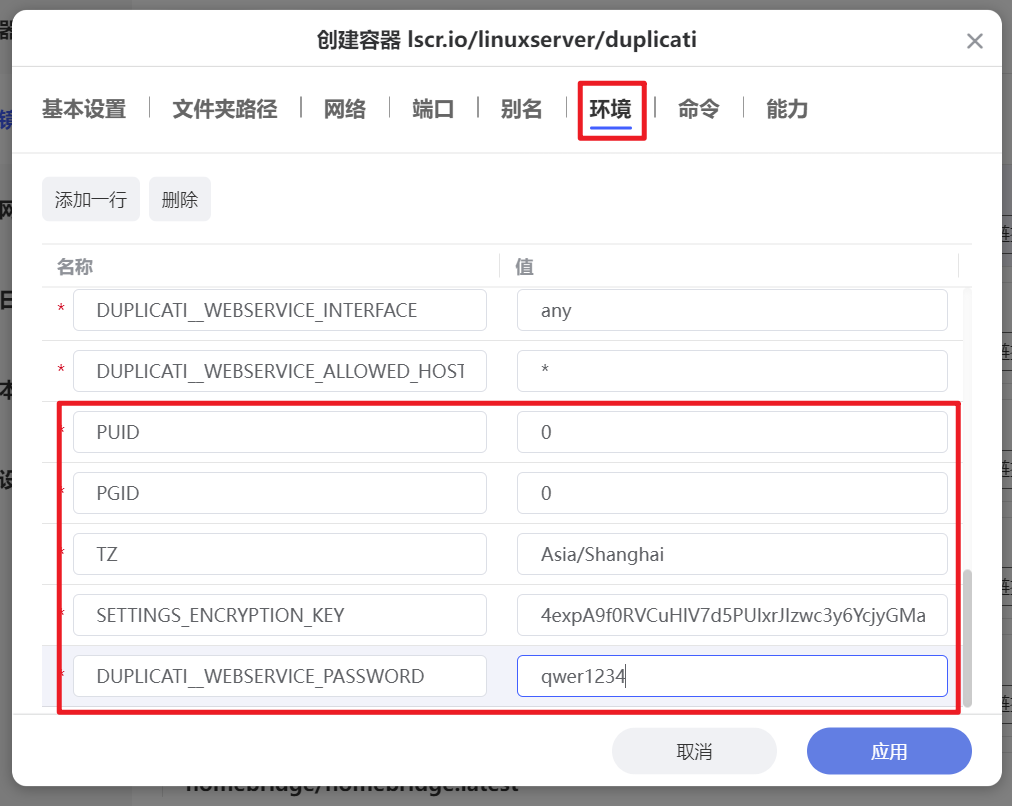Close the container creation dialog

click(x=975, y=41)
